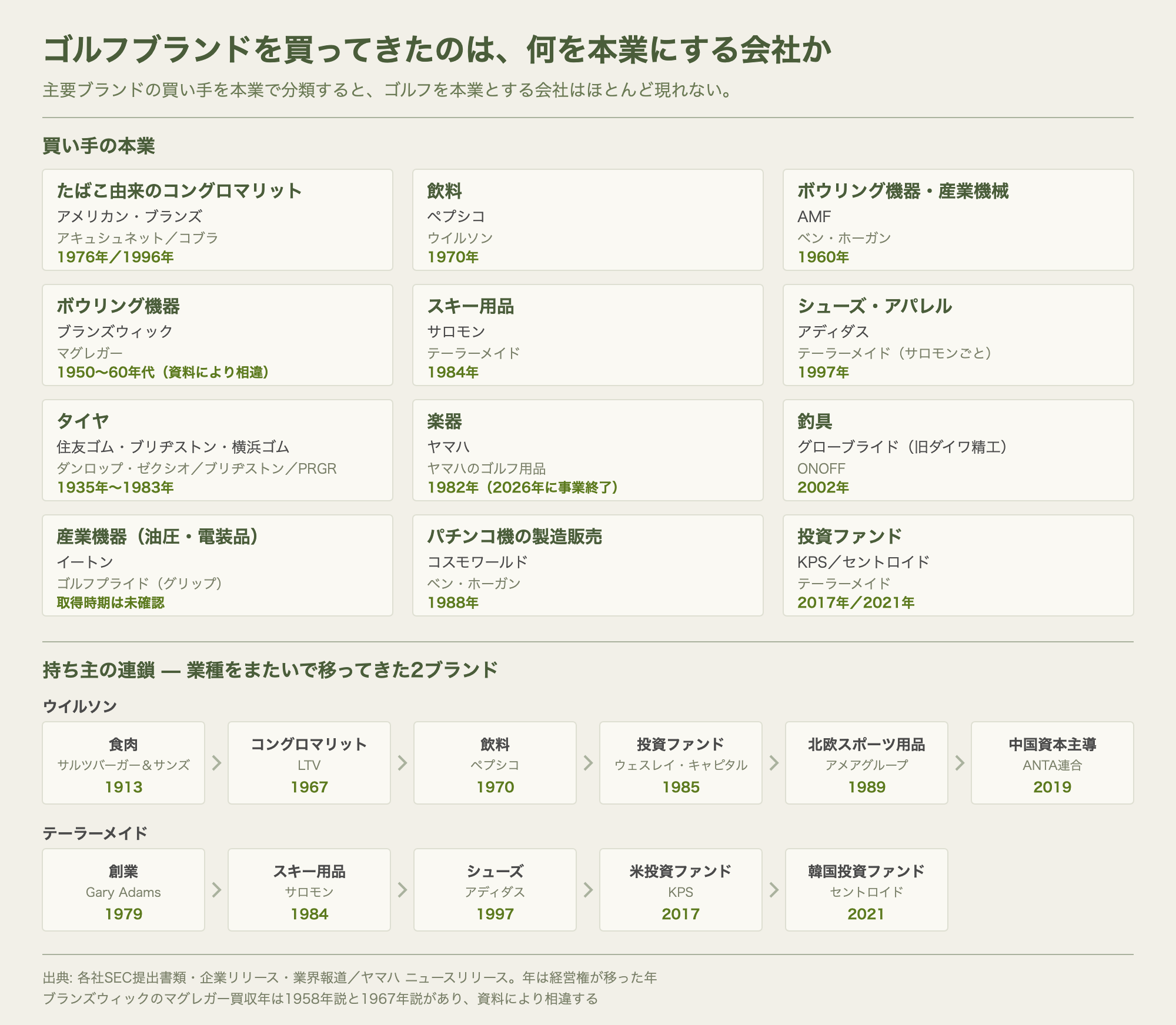Click the 釣具 card heading
Image resolution: width=1176 pixels, height=1025 pixels.
point(815,421)
